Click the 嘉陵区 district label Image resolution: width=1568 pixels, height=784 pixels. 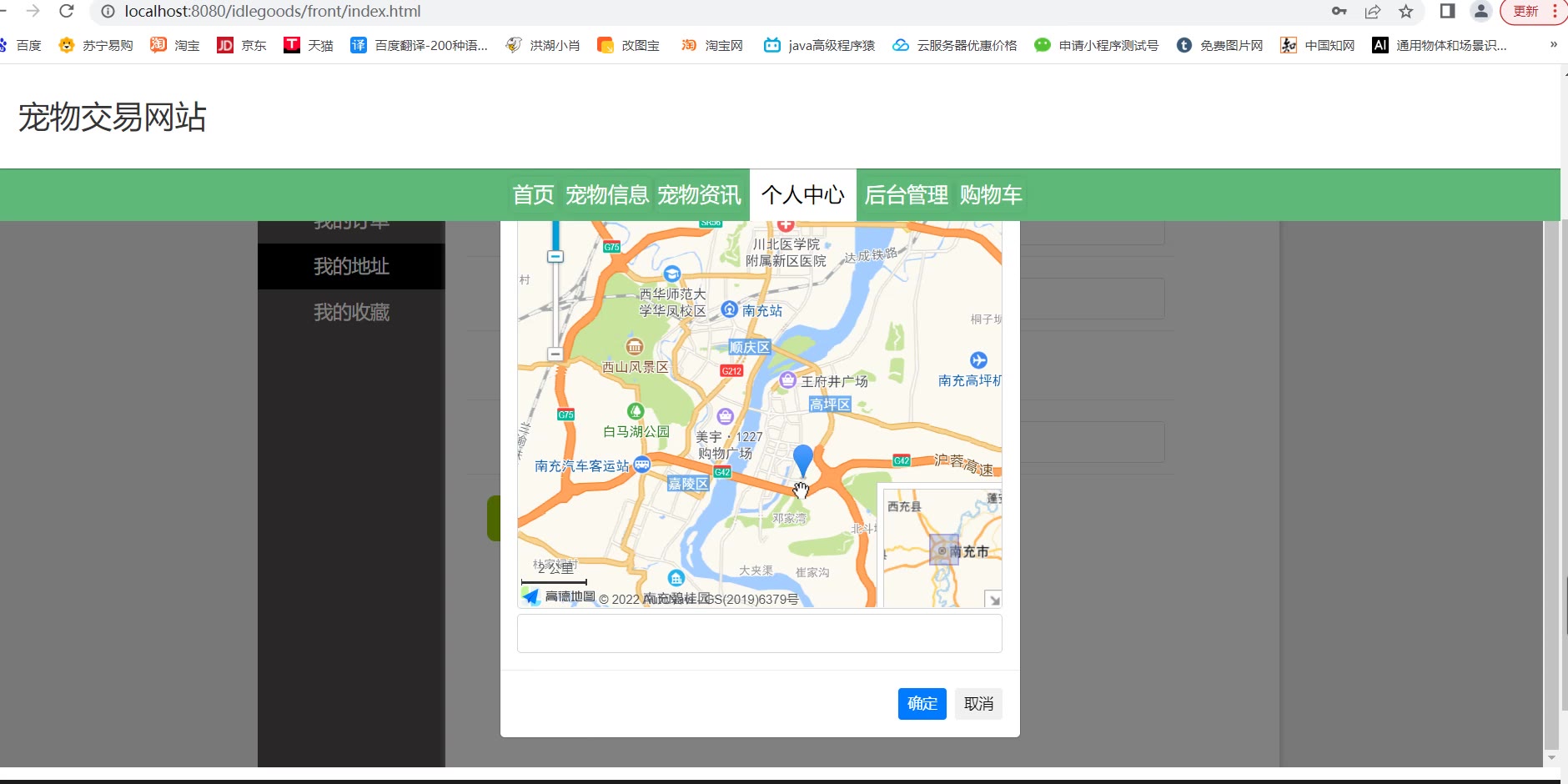[688, 484]
